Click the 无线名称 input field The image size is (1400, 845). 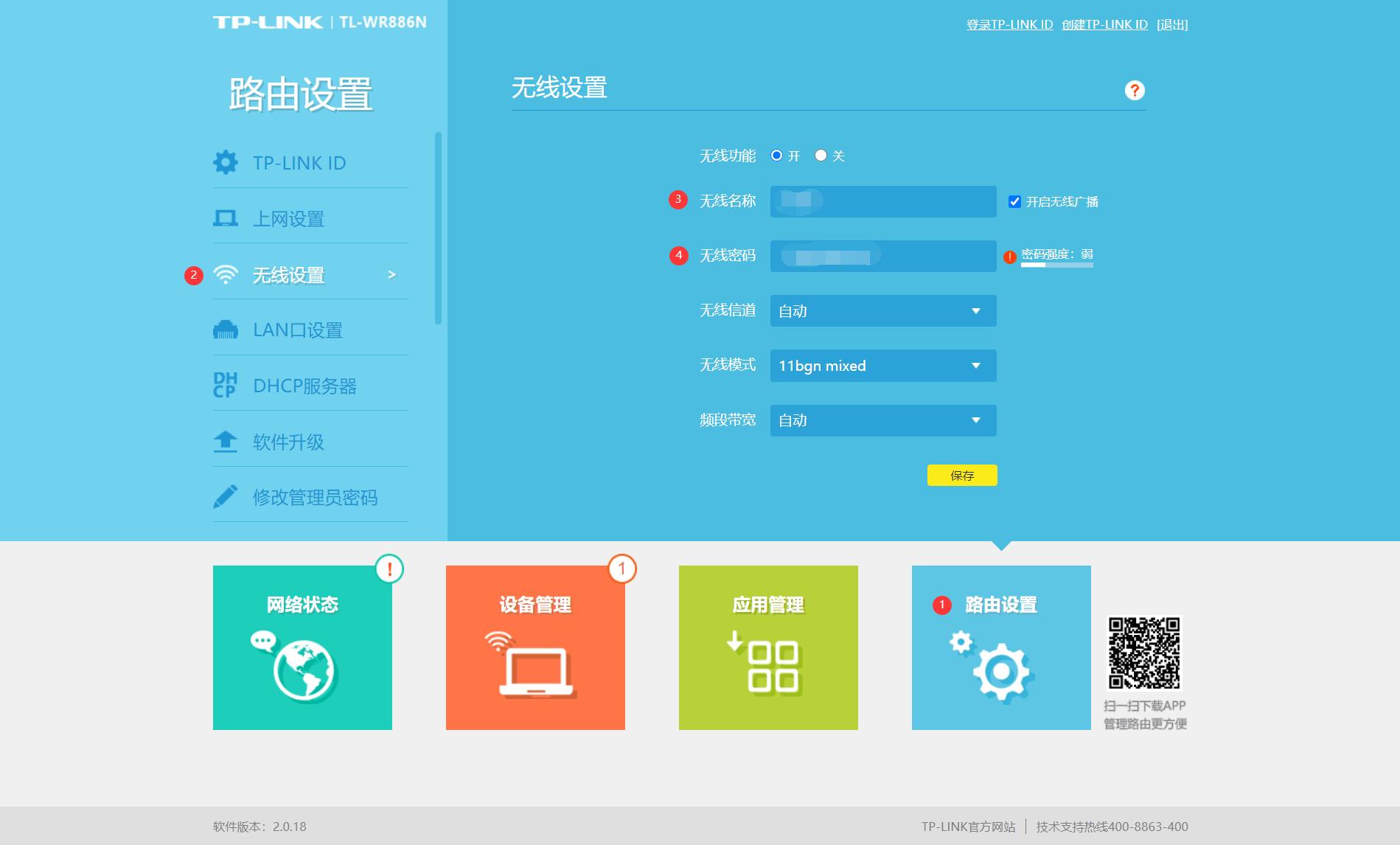[x=883, y=201]
